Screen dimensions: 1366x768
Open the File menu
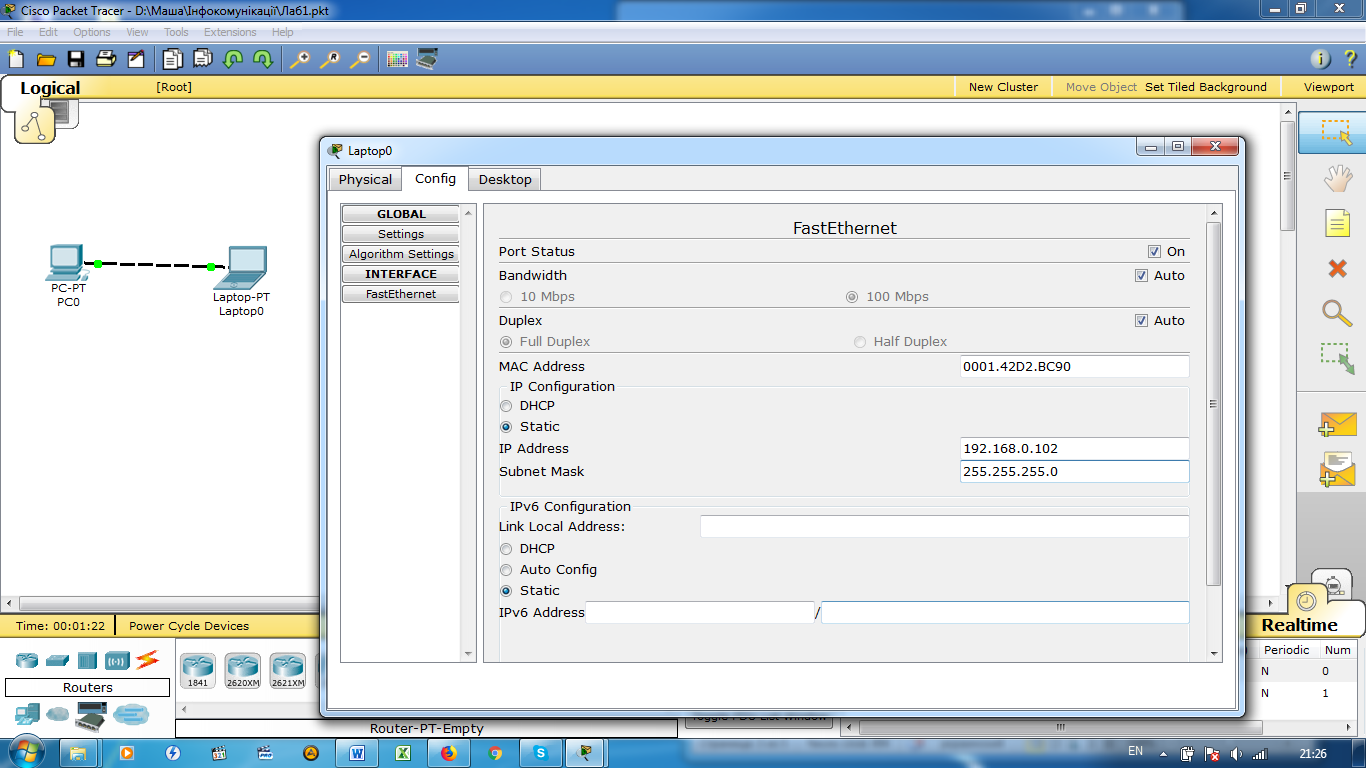click(15, 32)
